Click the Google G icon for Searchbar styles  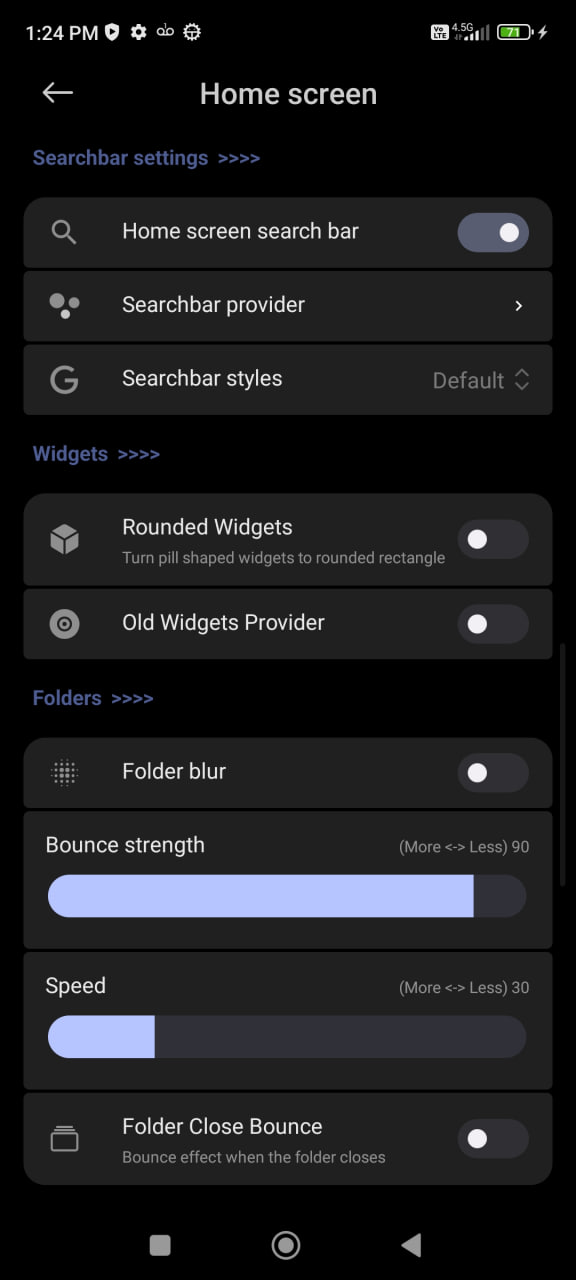(x=63, y=380)
